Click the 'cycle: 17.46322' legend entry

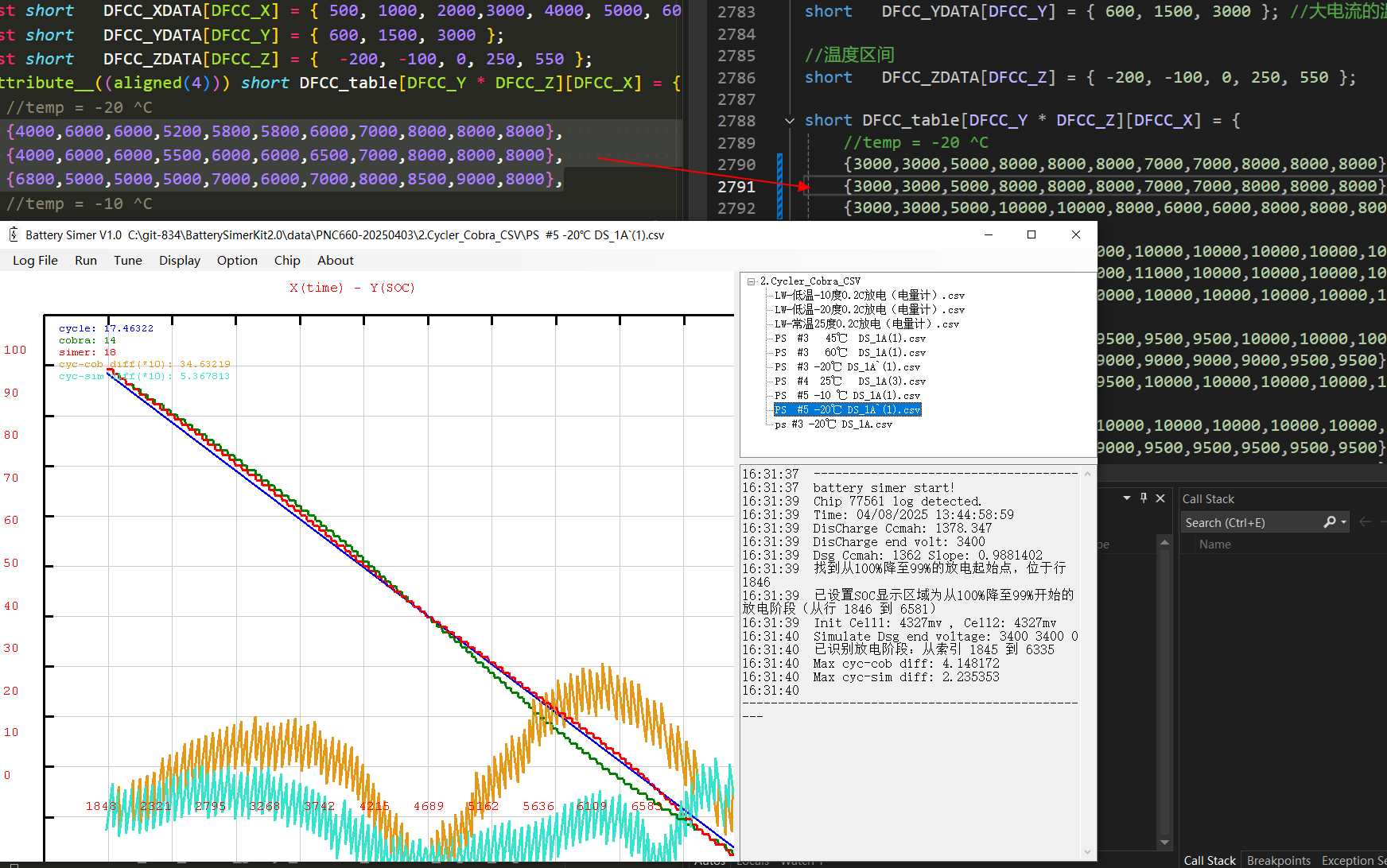pyautogui.click(x=106, y=328)
